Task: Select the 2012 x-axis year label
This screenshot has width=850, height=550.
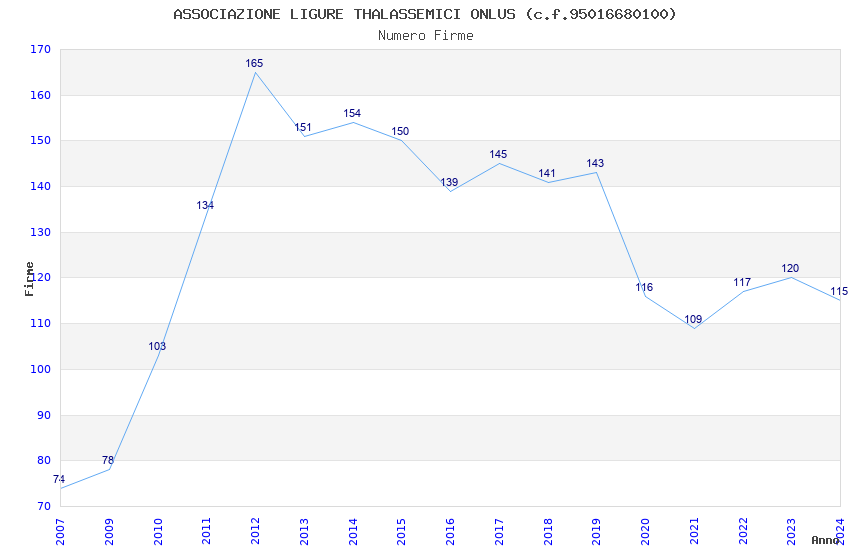Action: click(x=255, y=532)
